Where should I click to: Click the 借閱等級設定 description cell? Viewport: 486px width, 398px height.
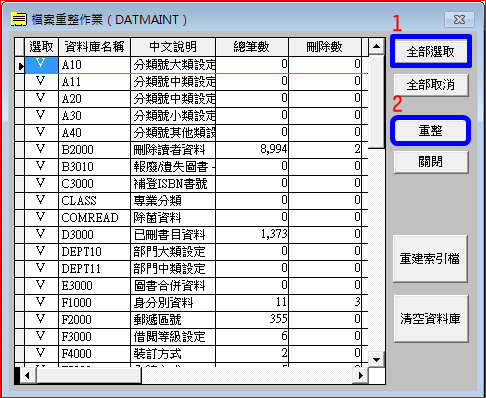click(173, 337)
